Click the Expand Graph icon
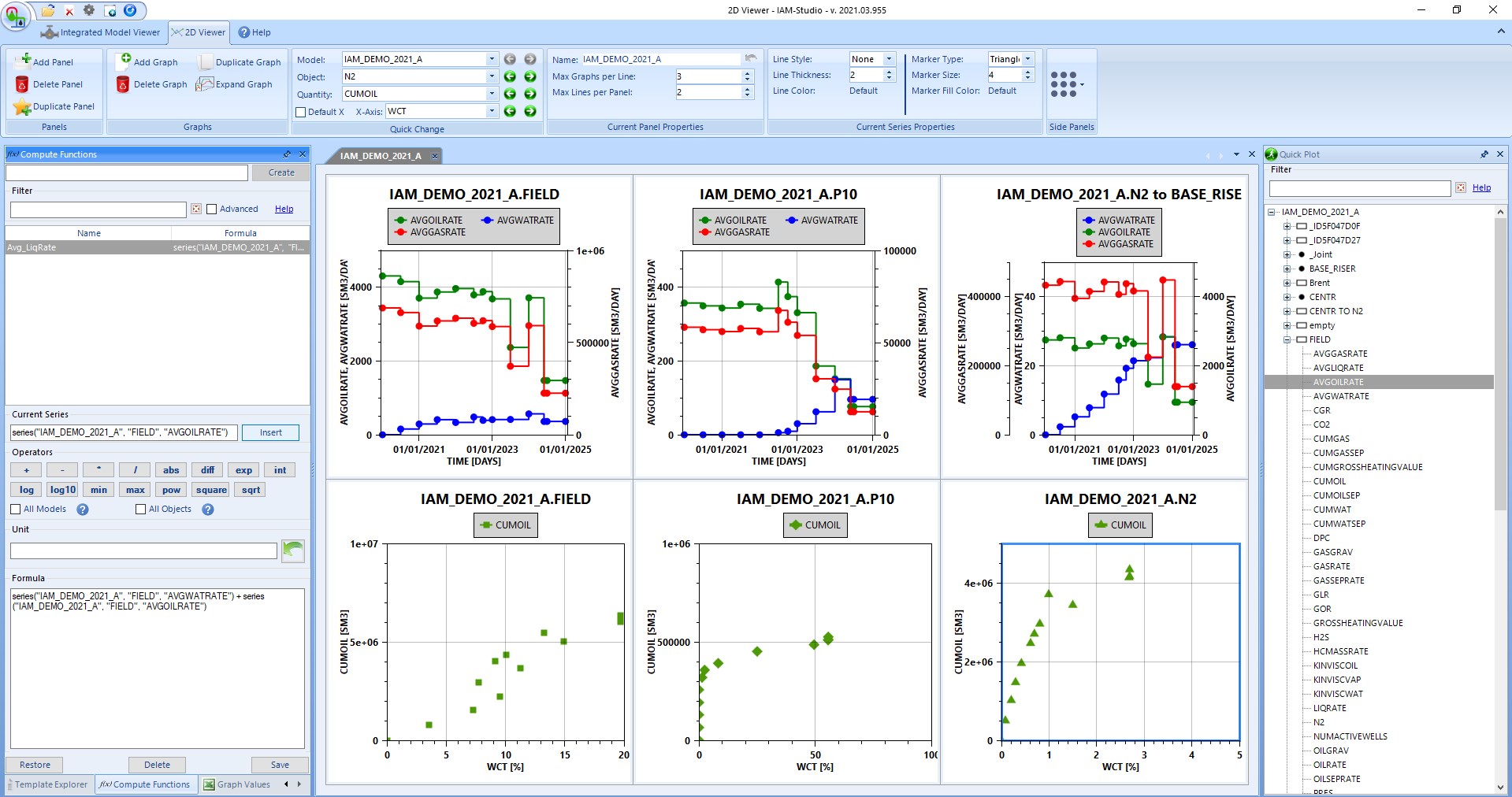The height and width of the screenshot is (797, 1512). click(205, 84)
